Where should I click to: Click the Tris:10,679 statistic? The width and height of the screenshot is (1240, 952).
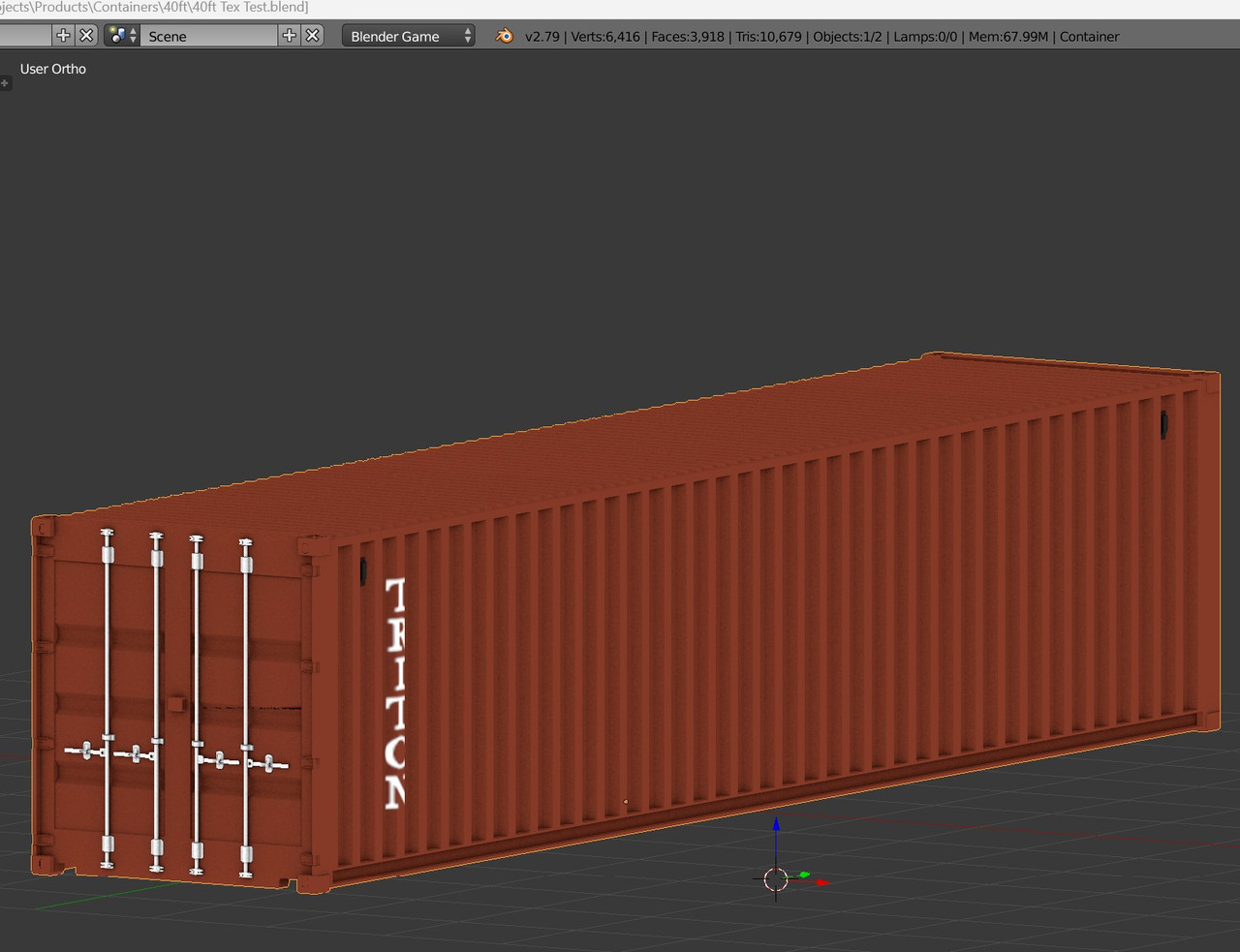click(768, 37)
